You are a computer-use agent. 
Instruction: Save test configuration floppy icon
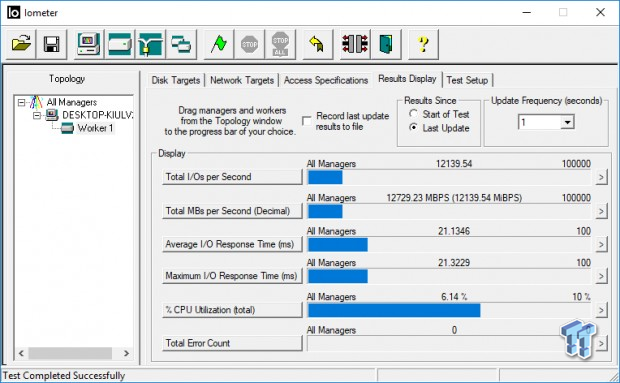click(x=52, y=44)
